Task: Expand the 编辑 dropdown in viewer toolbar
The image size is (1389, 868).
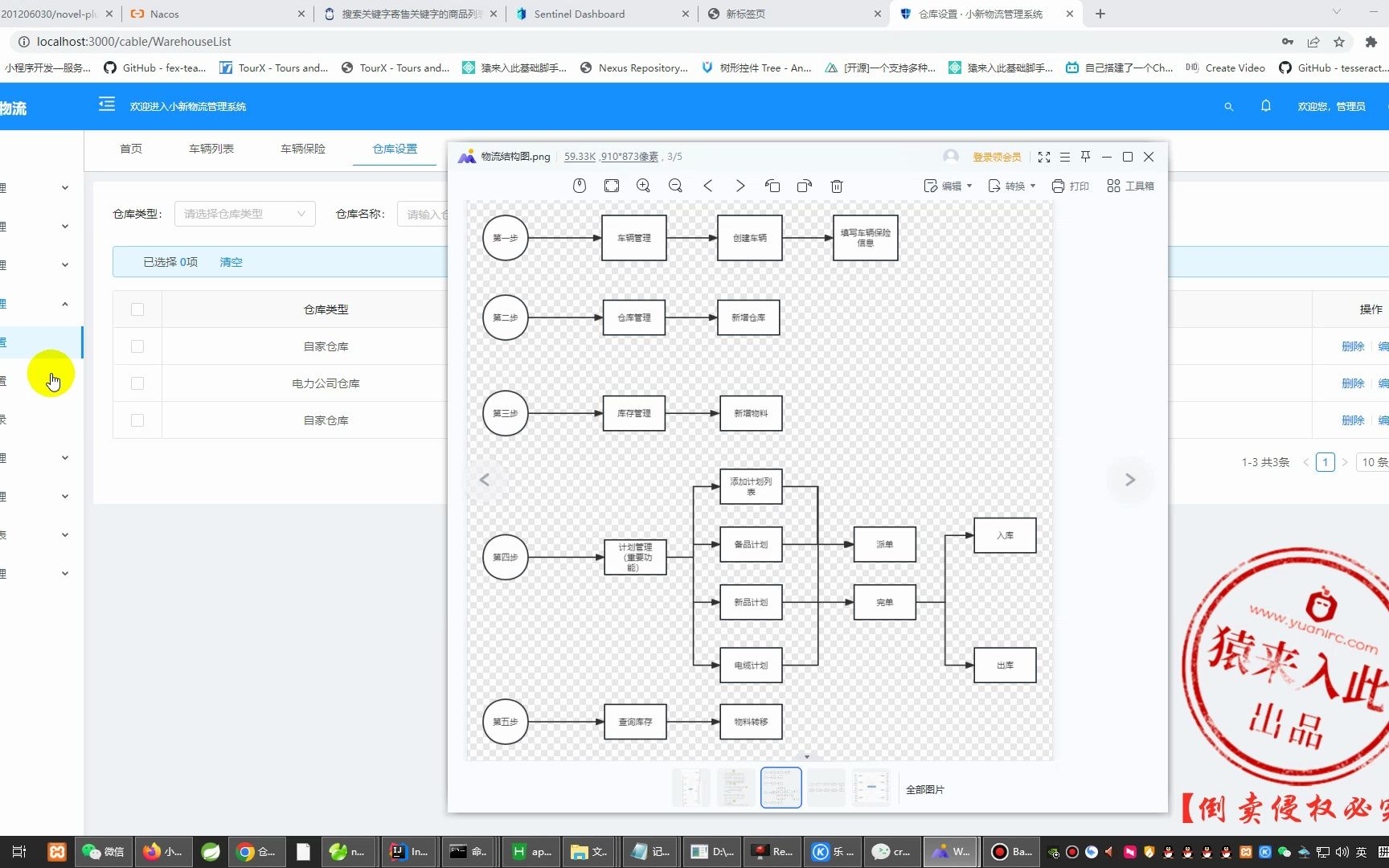Action: point(949,186)
